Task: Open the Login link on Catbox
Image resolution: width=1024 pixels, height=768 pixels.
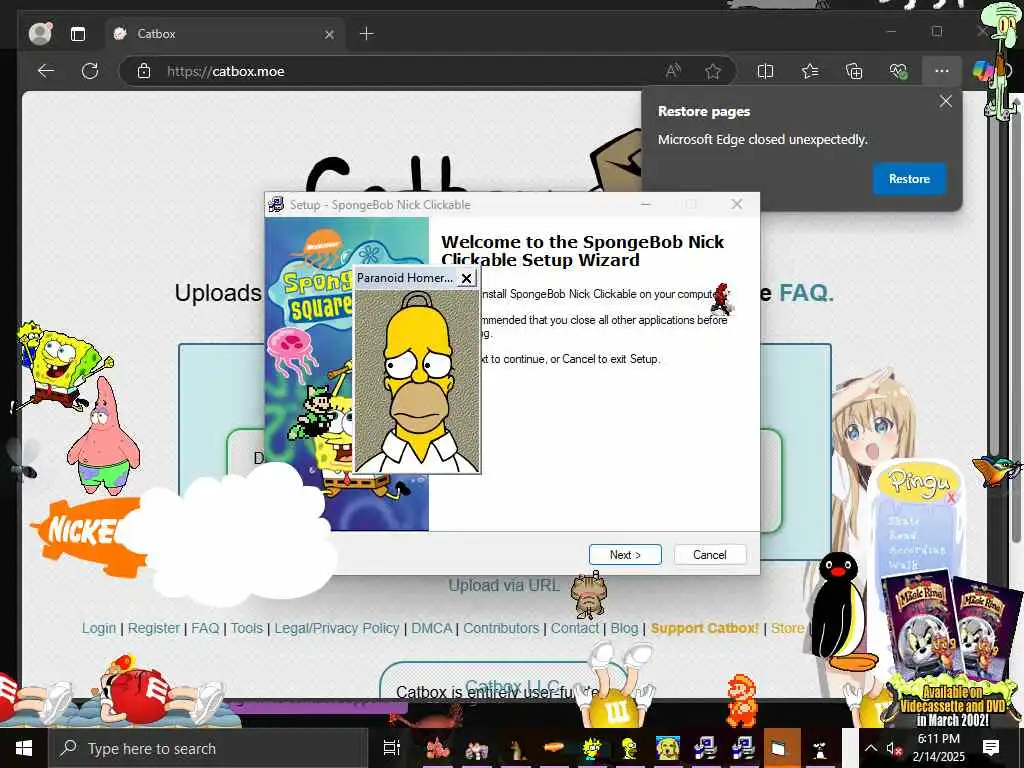Action: (99, 628)
